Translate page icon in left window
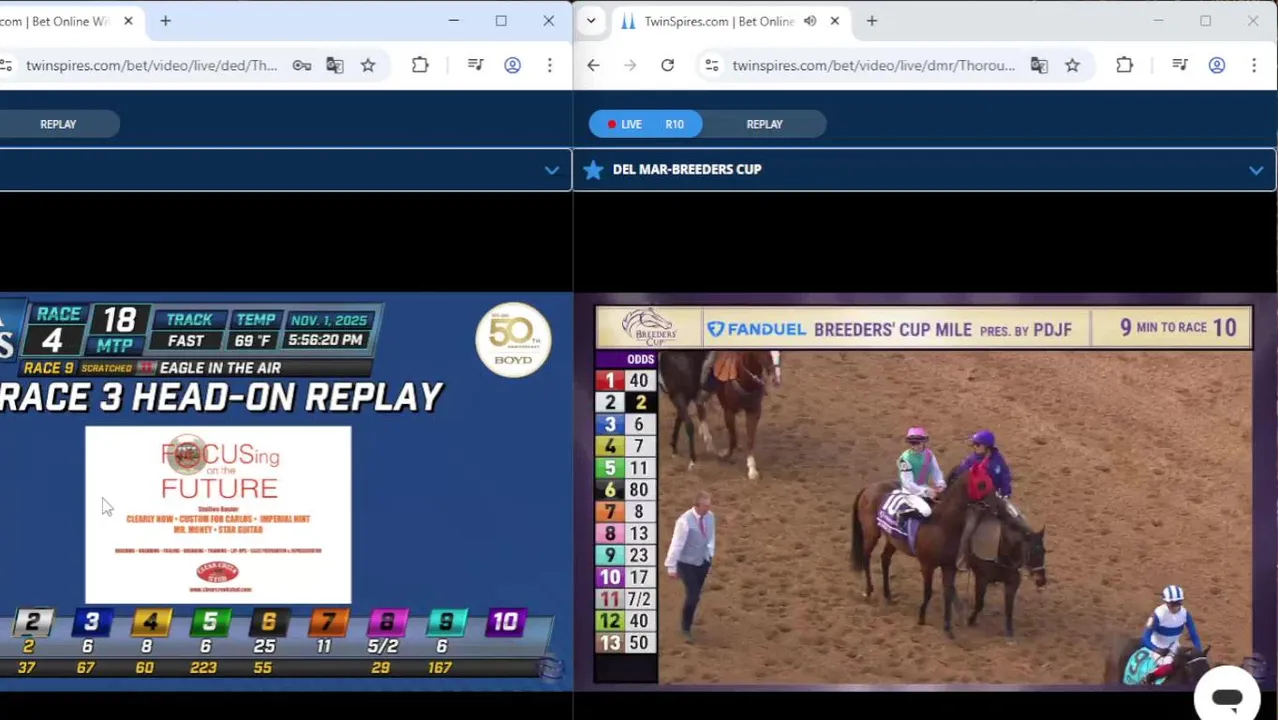Viewport: 1278px width, 720px height. (x=335, y=65)
